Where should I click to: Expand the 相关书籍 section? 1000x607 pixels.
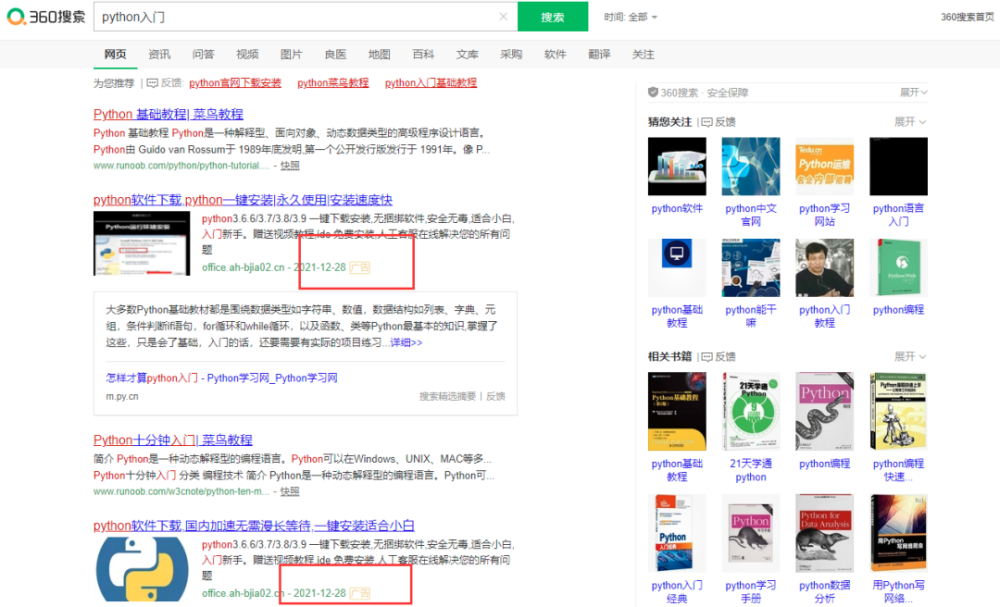coord(911,356)
